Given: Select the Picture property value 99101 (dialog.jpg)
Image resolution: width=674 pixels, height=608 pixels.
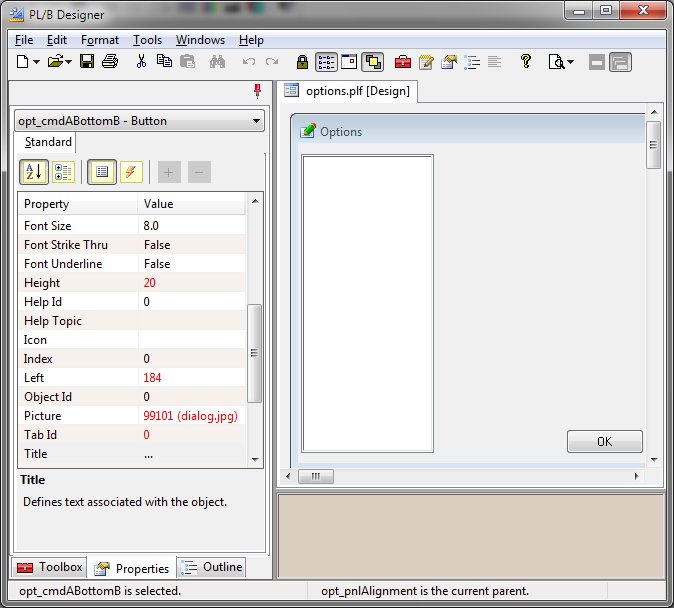Looking at the screenshot, I should point(191,416).
